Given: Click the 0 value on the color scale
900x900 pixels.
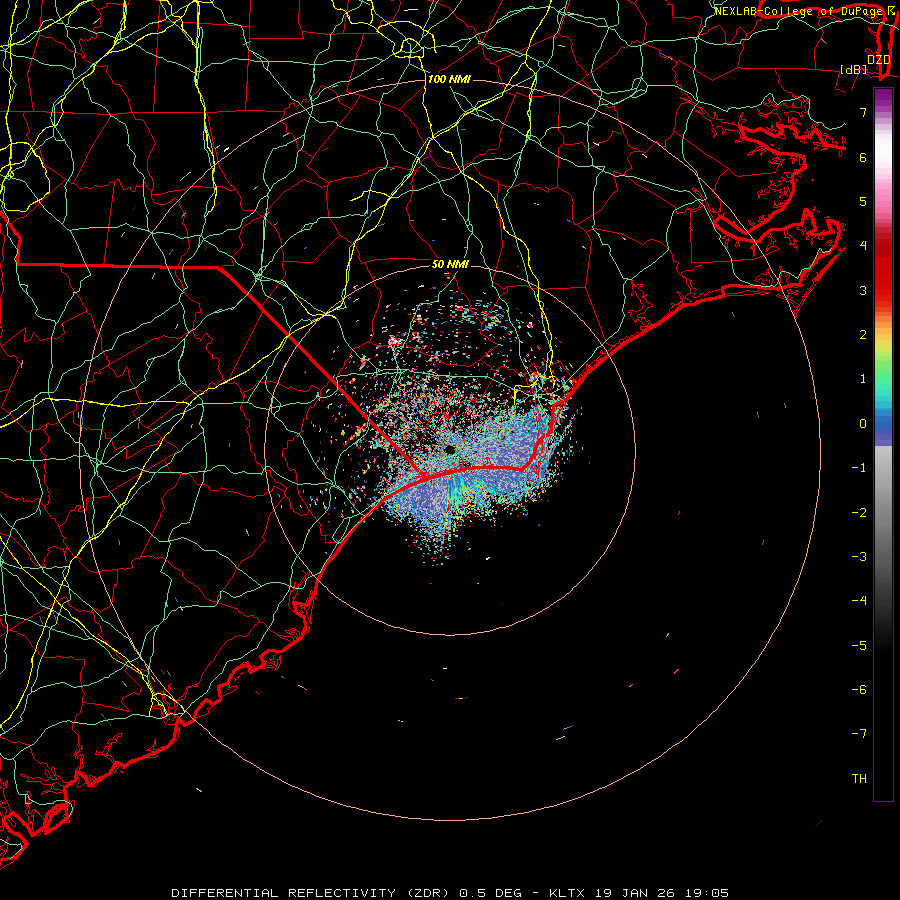Looking at the screenshot, I should pyautogui.click(x=863, y=424).
